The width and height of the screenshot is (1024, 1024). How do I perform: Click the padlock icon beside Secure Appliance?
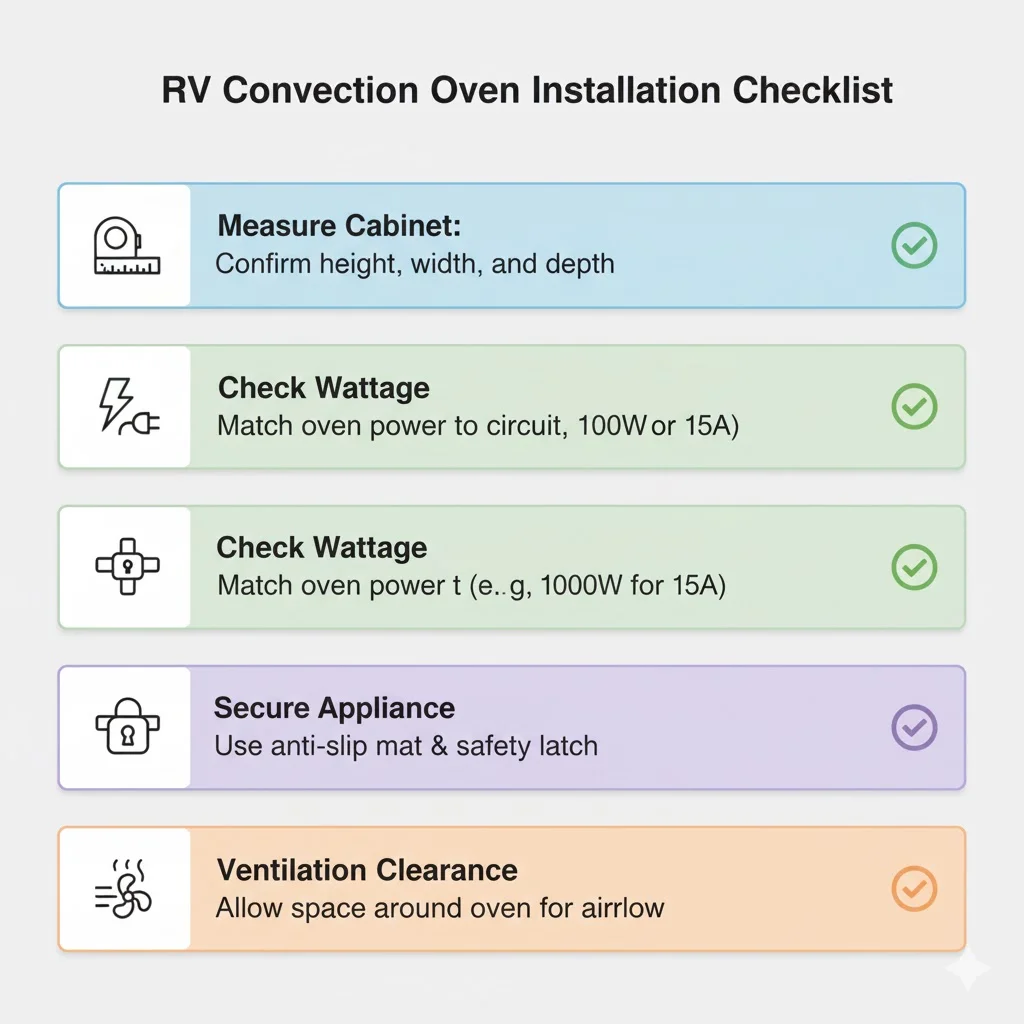pos(126,727)
